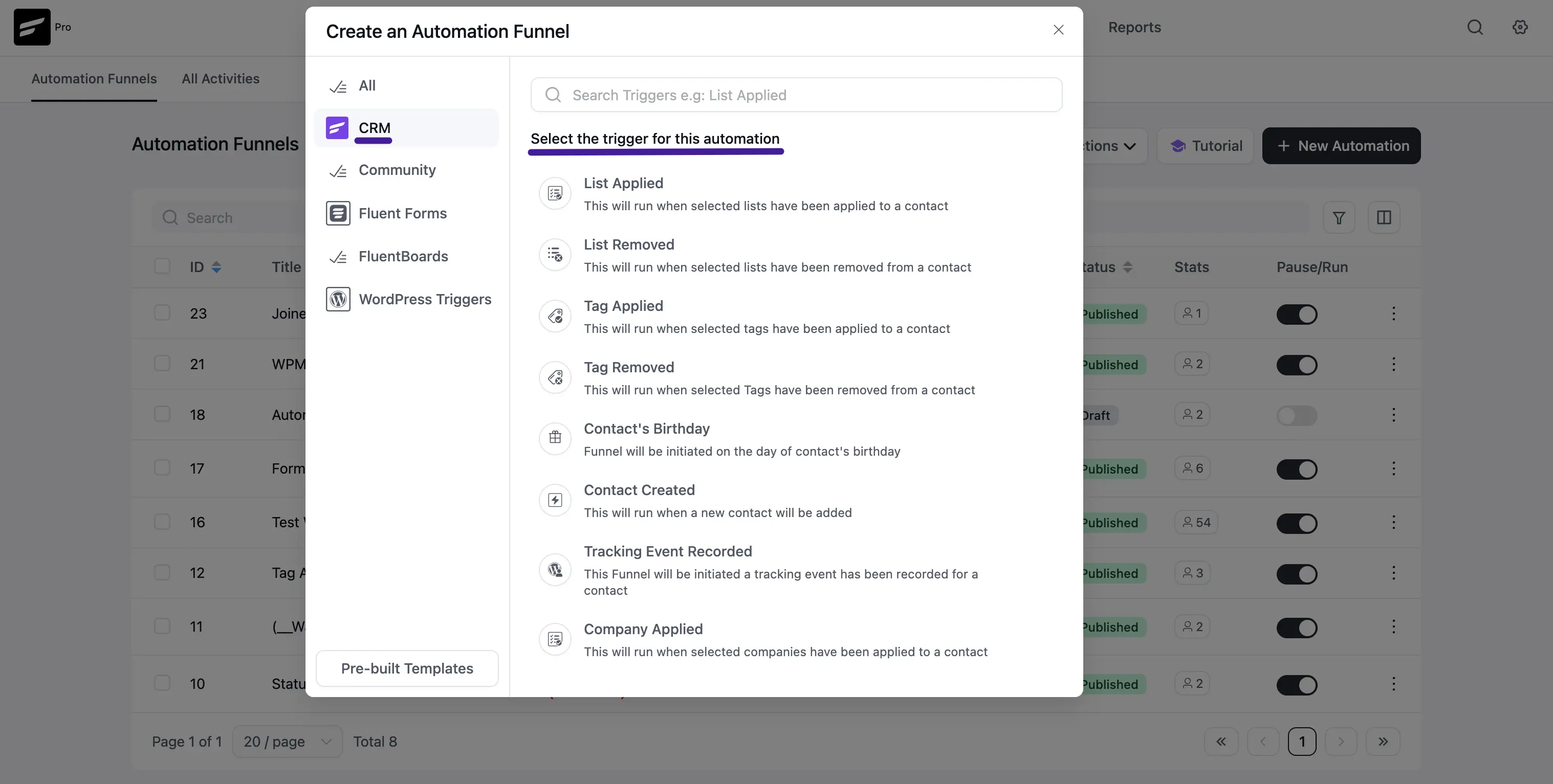The height and width of the screenshot is (784, 1553).
Task: Click the List Removed trigger icon
Action: click(555, 255)
